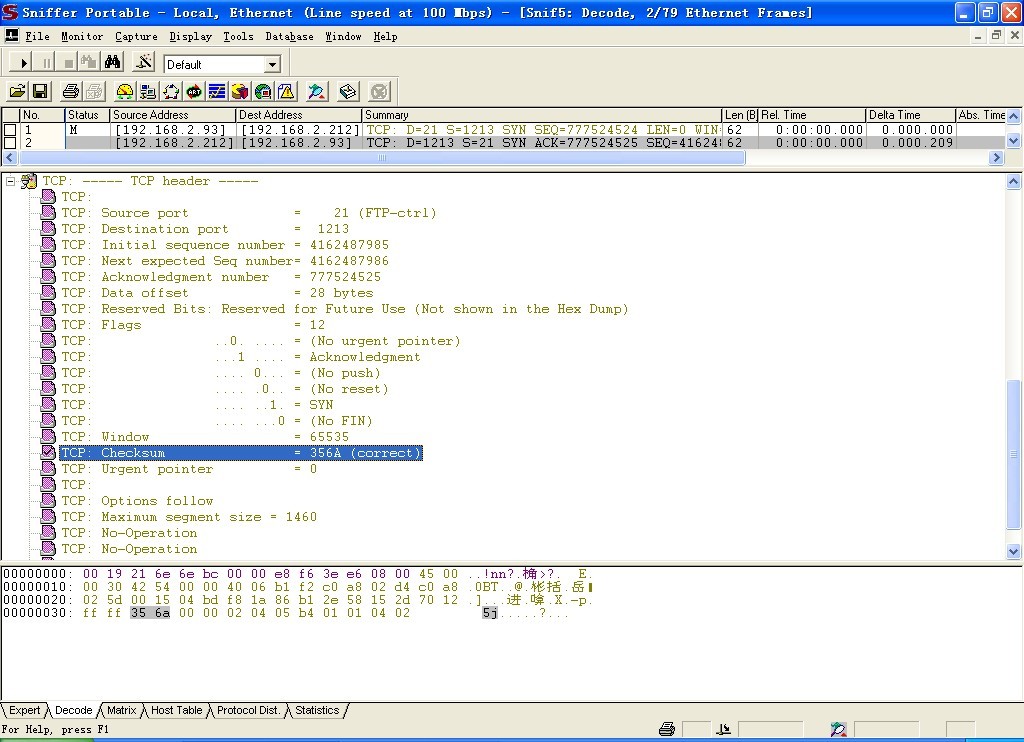The width and height of the screenshot is (1024, 742).
Task: Click the Pause capture button
Action: pos(46,63)
